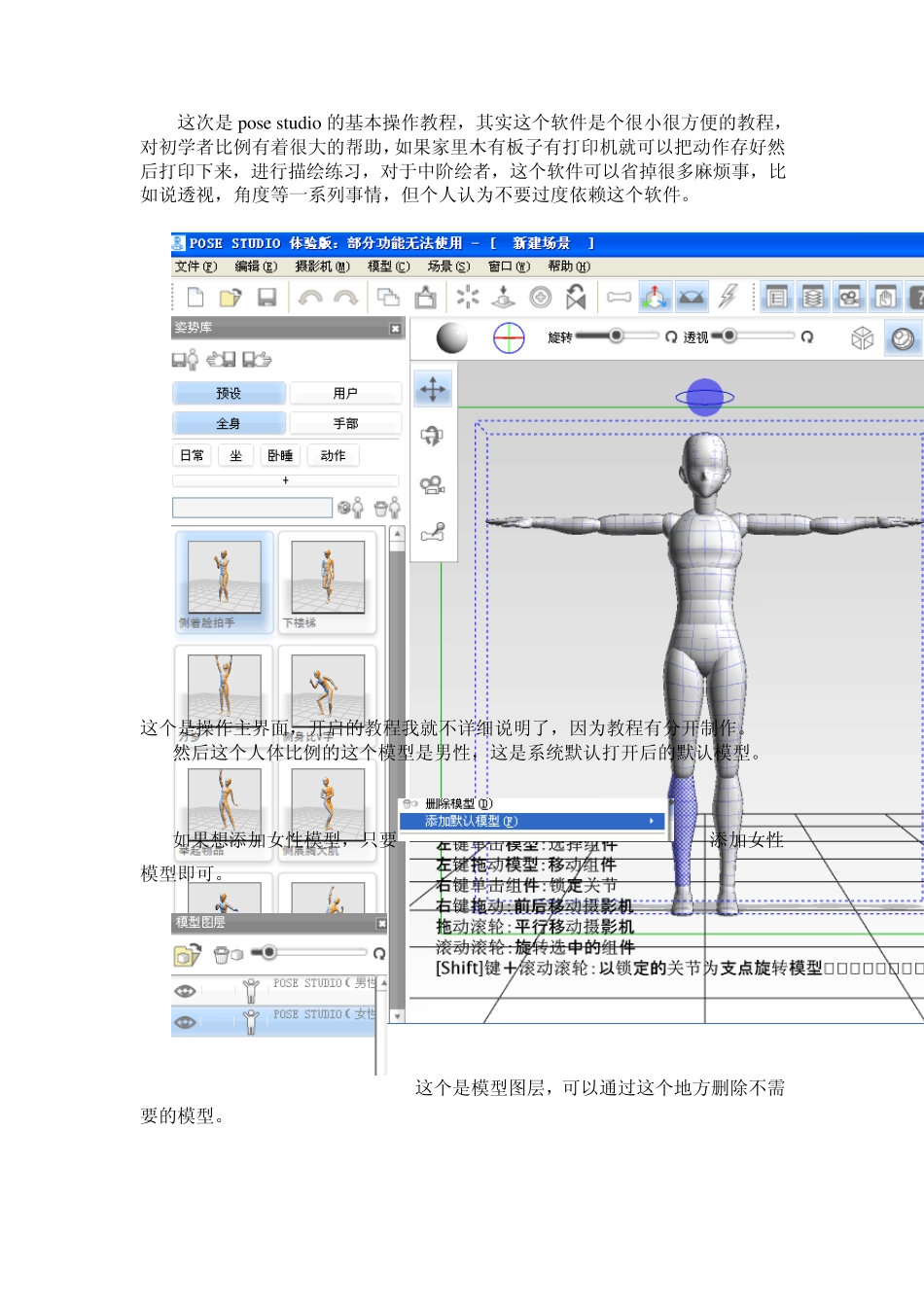Viewport: 924px width, 1307px height.
Task: Select the 全身 pose category
Action: click(x=229, y=423)
